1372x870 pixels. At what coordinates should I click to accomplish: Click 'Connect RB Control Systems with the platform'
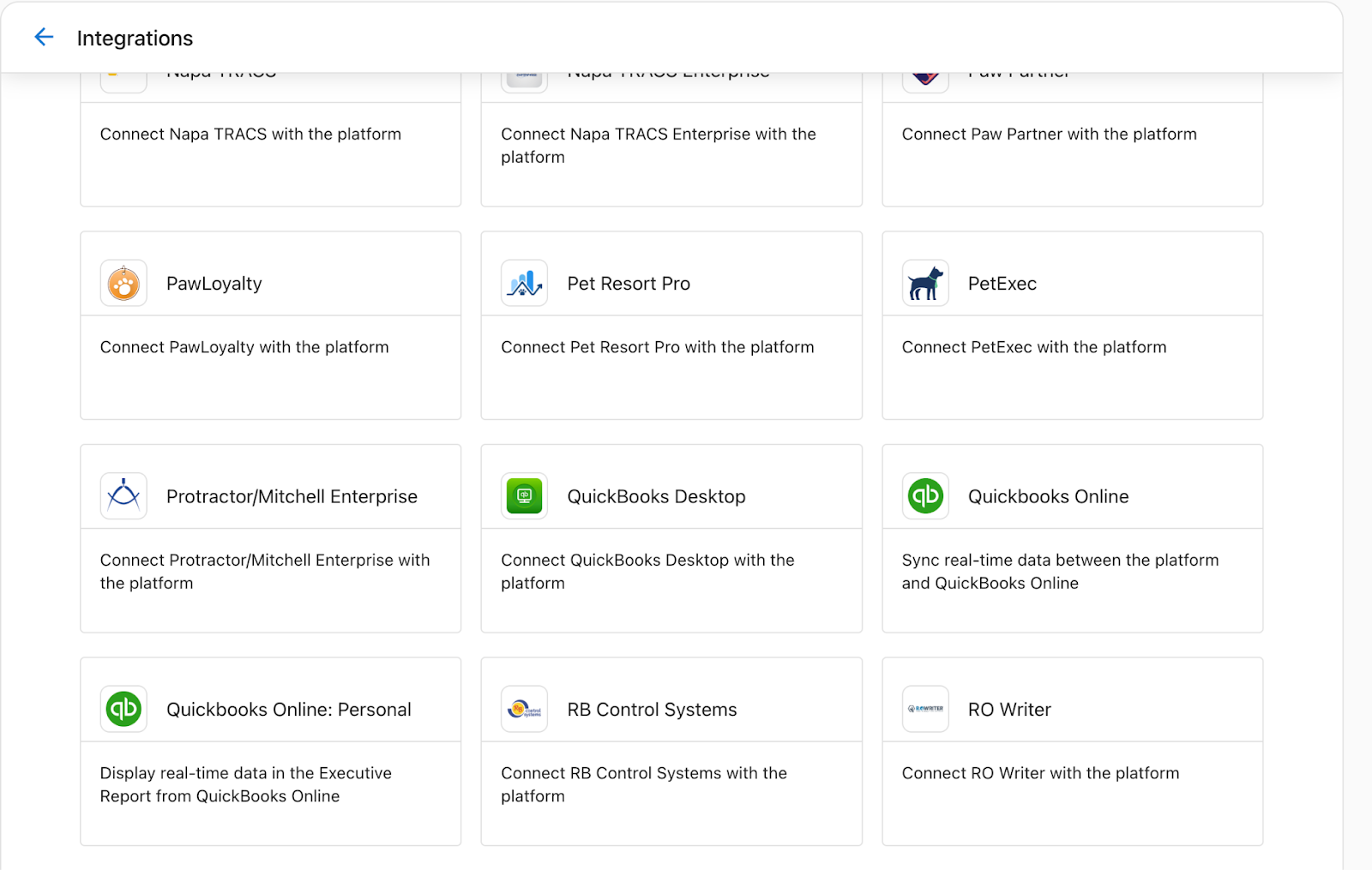pyautogui.click(x=644, y=784)
